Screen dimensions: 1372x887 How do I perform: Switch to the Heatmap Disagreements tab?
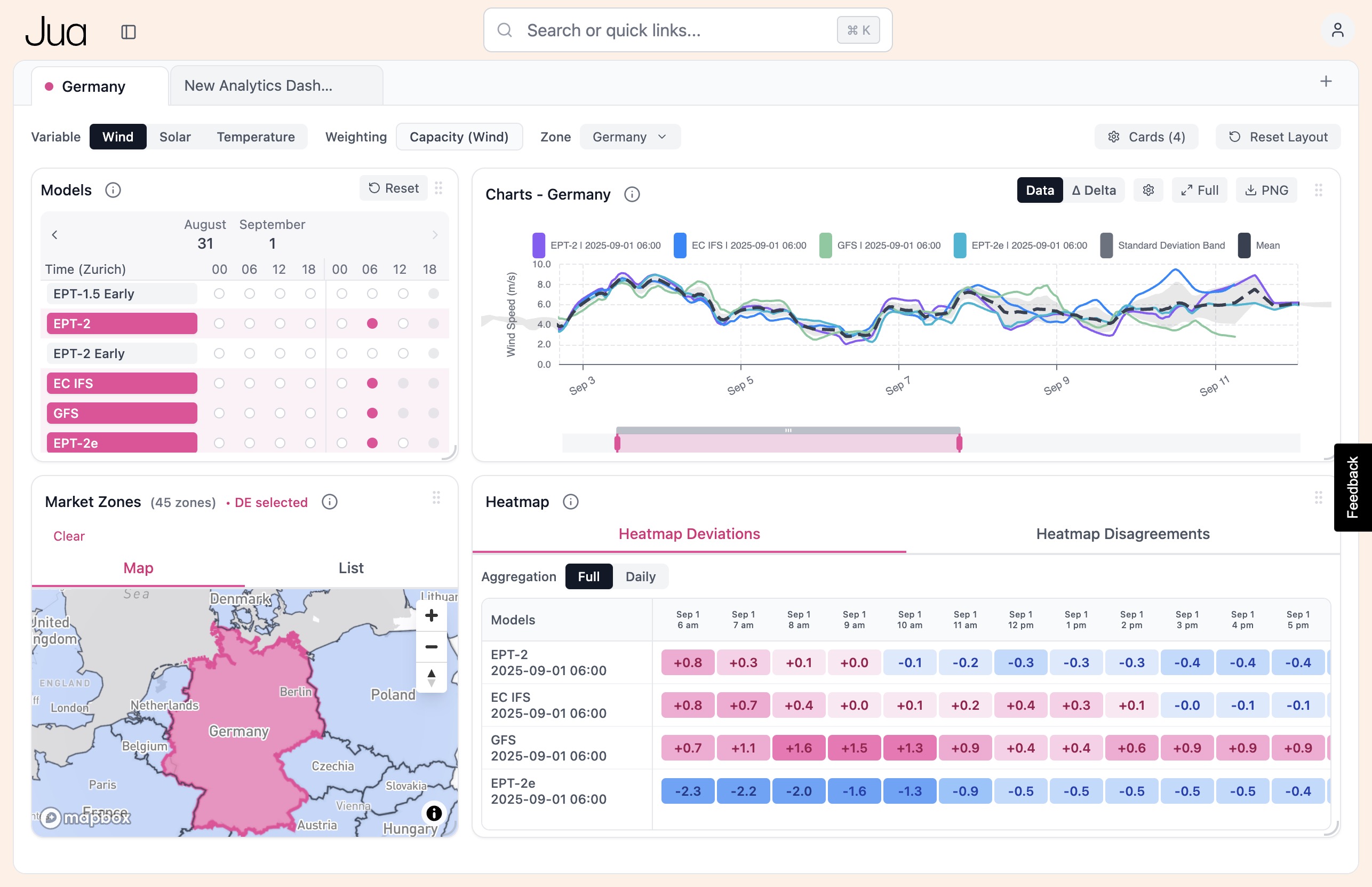tap(1122, 534)
